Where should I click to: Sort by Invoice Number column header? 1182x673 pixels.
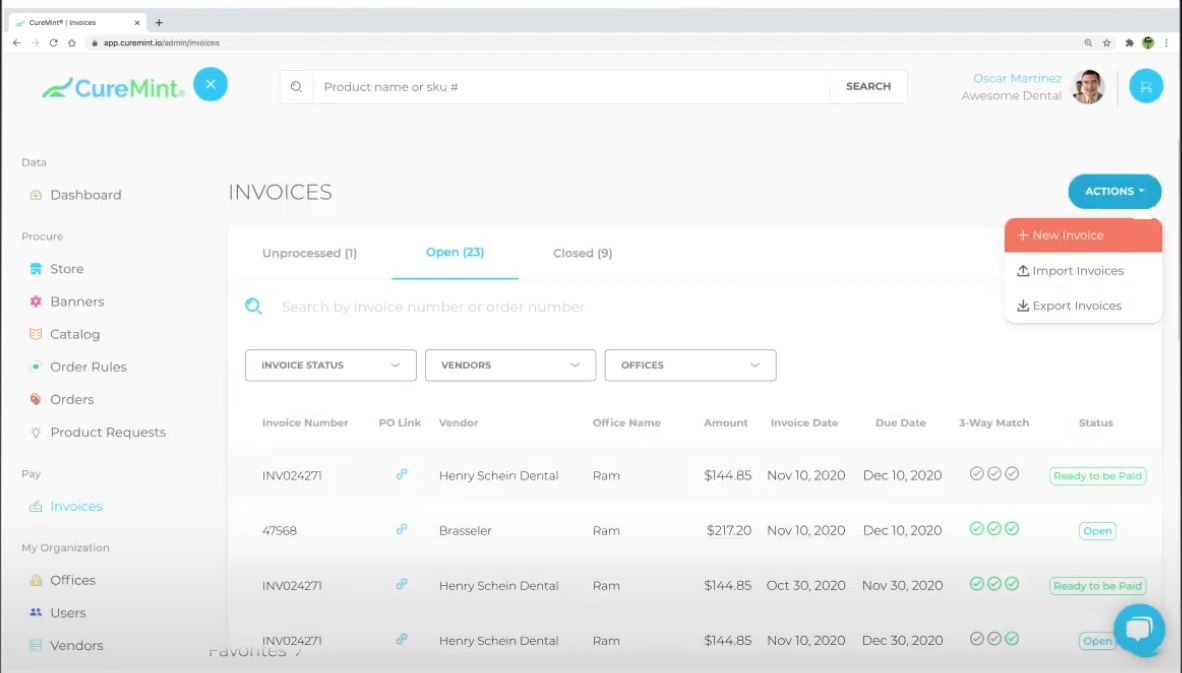pos(305,423)
